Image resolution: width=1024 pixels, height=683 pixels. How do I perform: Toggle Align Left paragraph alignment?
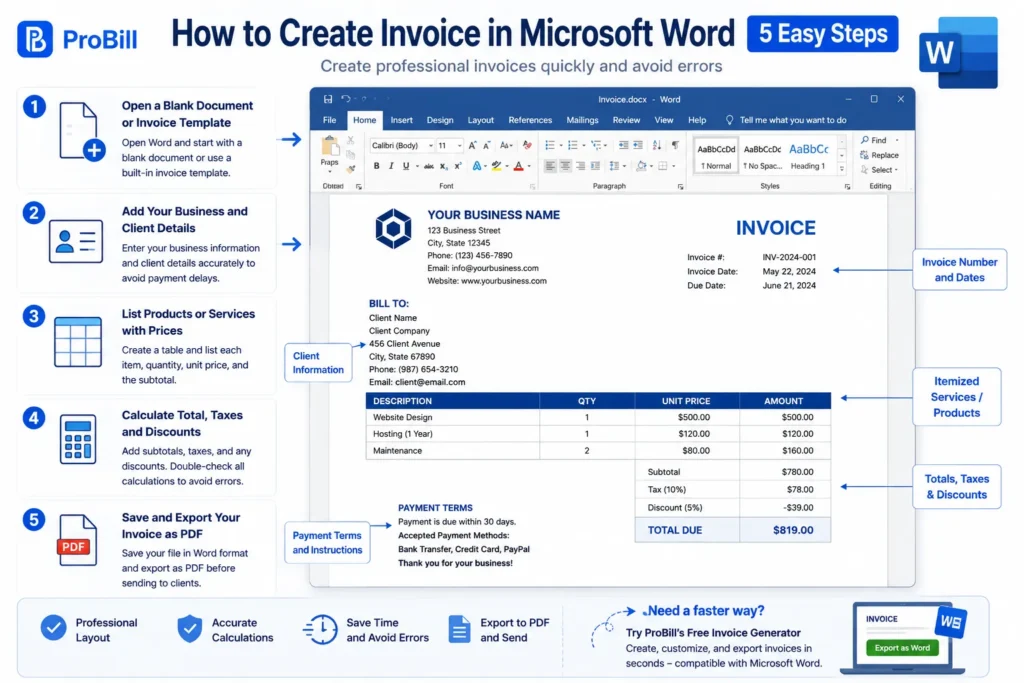551,166
